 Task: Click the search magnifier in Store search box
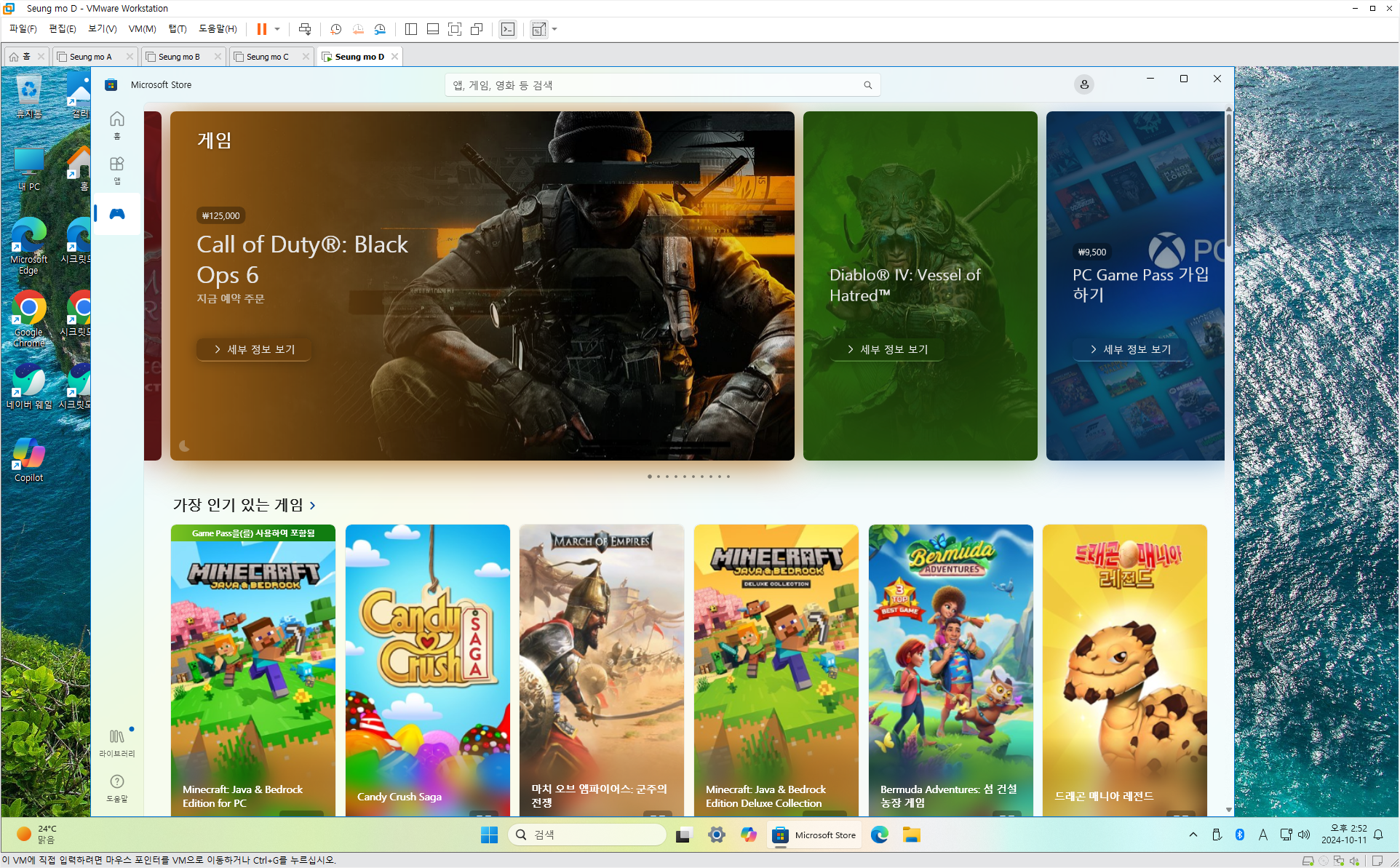point(867,85)
